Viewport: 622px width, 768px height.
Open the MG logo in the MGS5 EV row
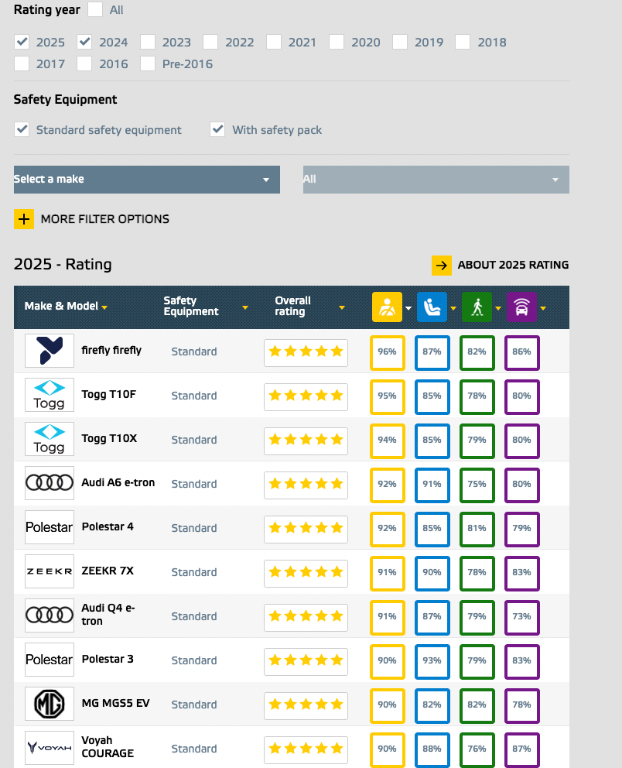click(49, 703)
